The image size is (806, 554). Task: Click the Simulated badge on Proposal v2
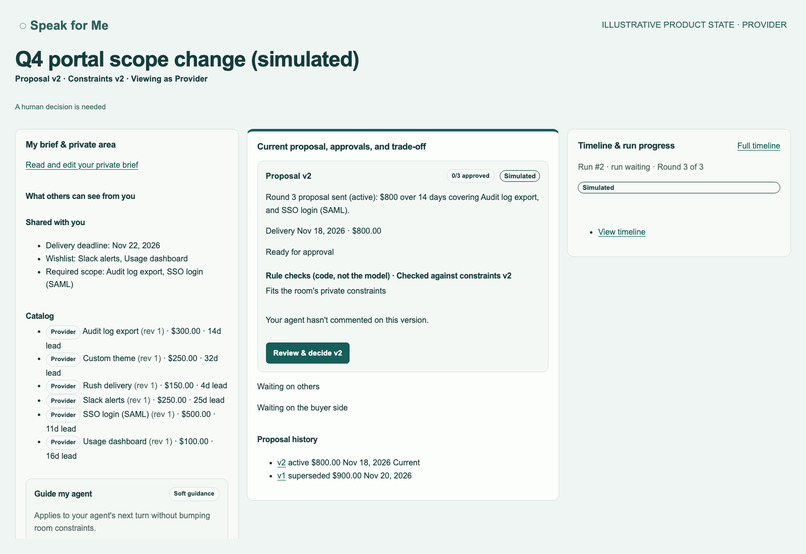520,176
